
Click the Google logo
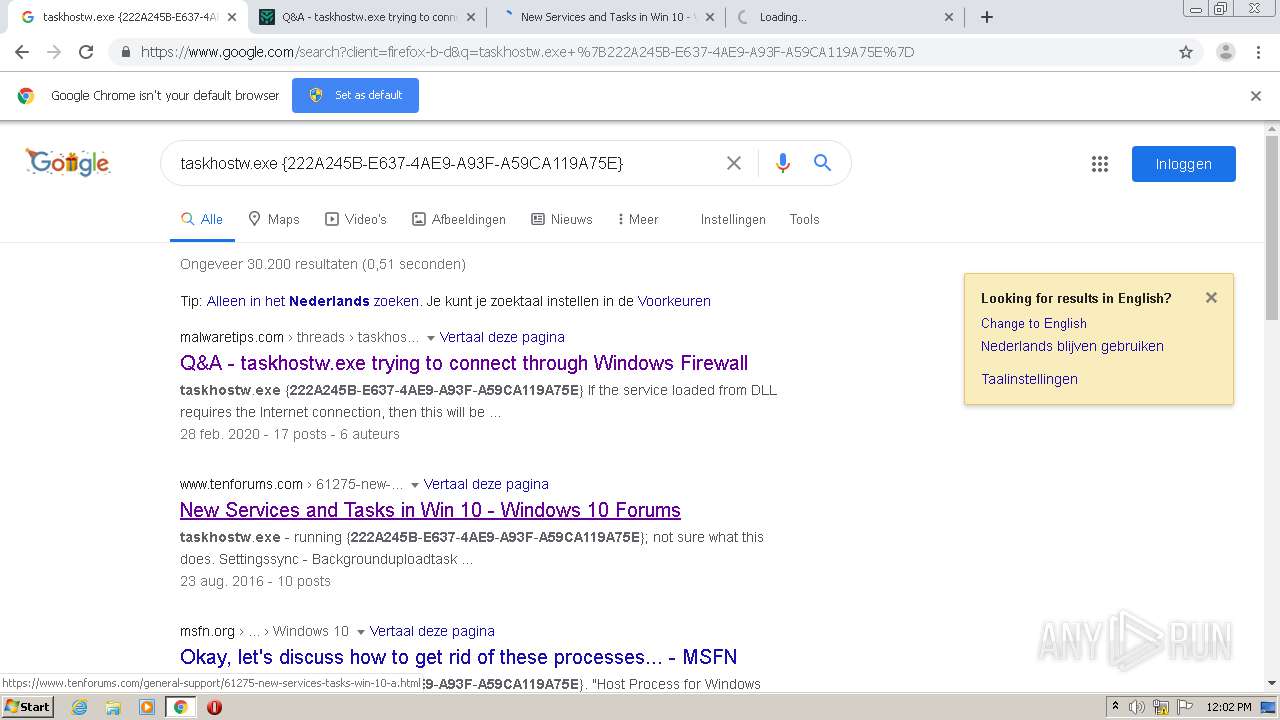click(68, 162)
